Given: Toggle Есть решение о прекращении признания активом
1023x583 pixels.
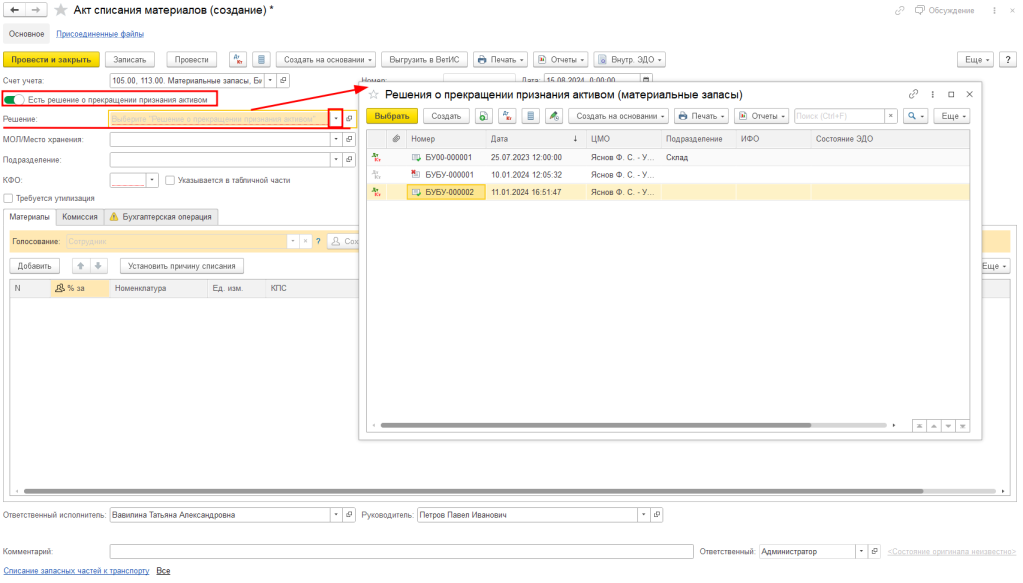Looking at the screenshot, I should click(14, 99).
